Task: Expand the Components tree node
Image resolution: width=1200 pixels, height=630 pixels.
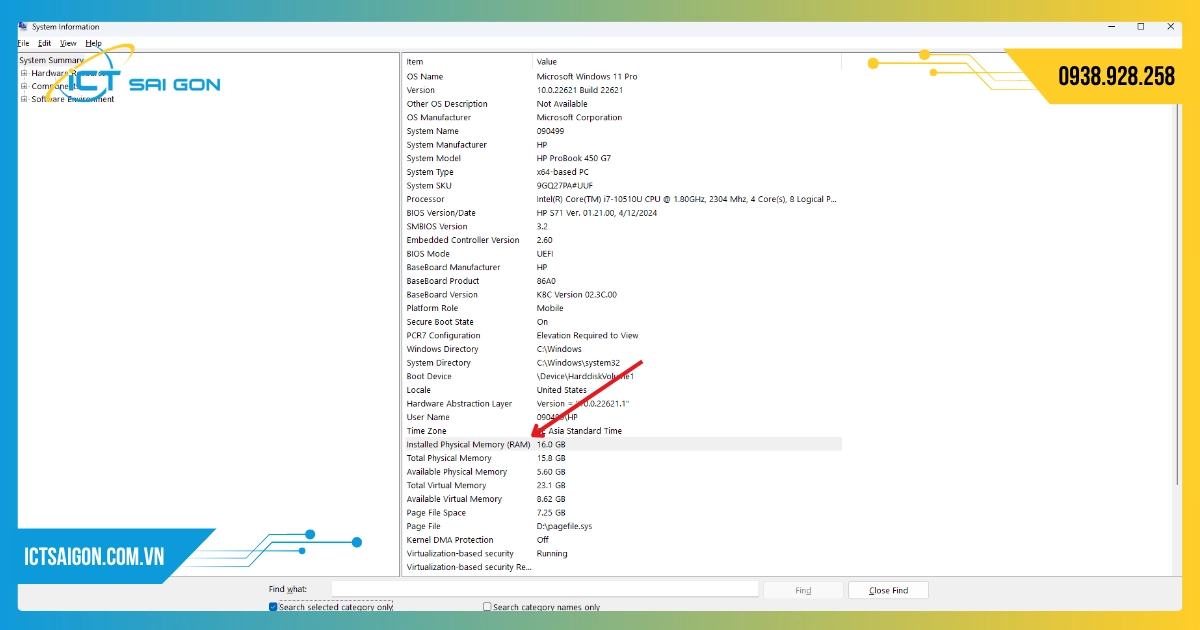Action: pyautogui.click(x=24, y=86)
